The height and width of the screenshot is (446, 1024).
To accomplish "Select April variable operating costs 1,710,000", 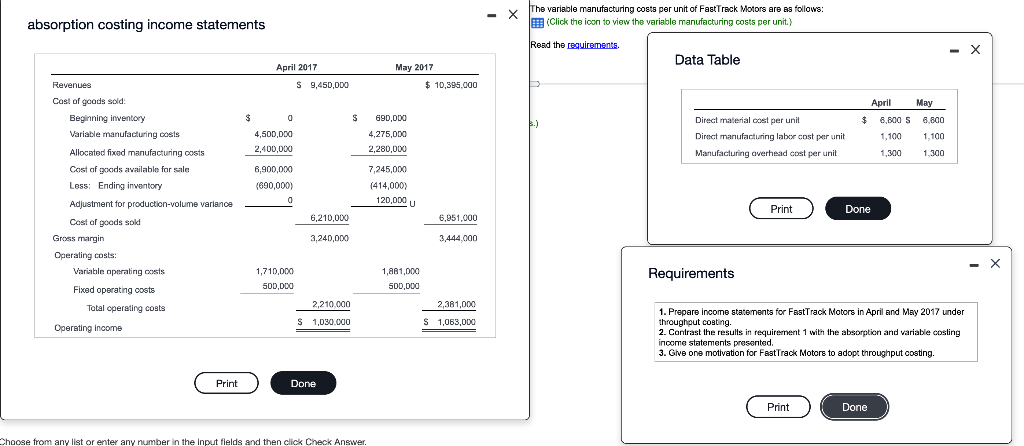I will tap(274, 270).
